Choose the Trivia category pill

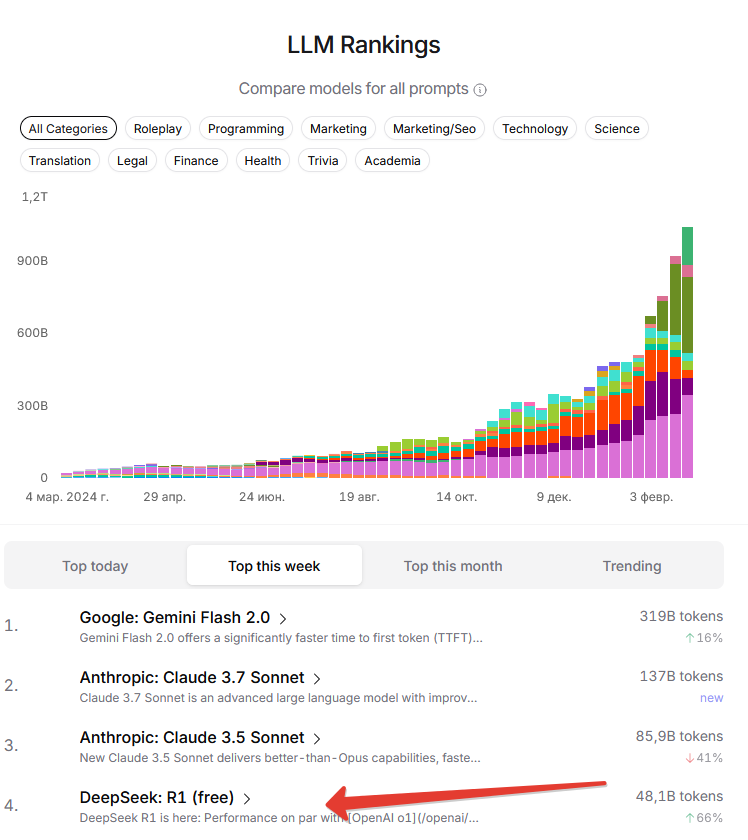pos(323,161)
